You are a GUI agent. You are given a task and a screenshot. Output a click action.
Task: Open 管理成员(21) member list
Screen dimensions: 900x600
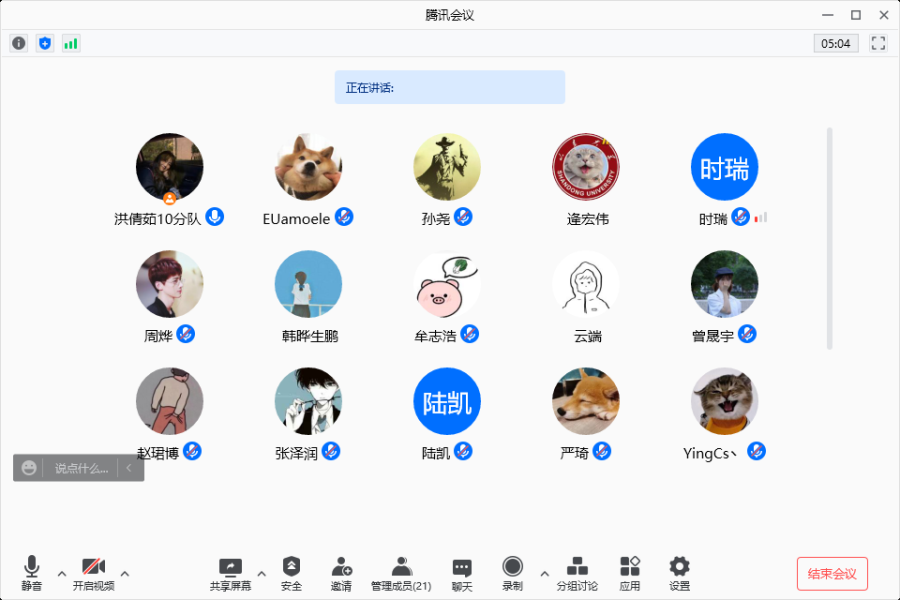[x=401, y=573]
